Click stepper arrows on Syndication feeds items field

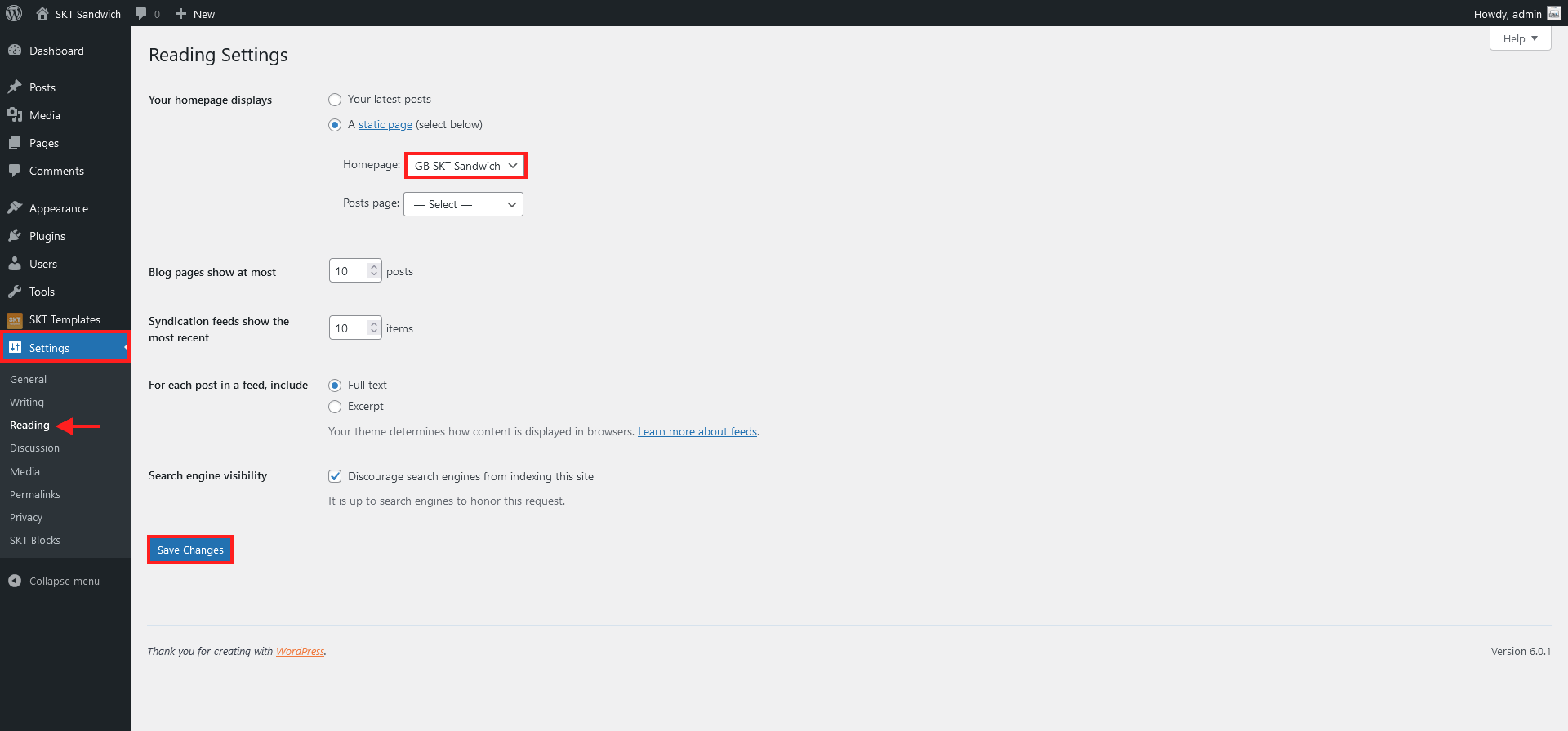coord(374,328)
